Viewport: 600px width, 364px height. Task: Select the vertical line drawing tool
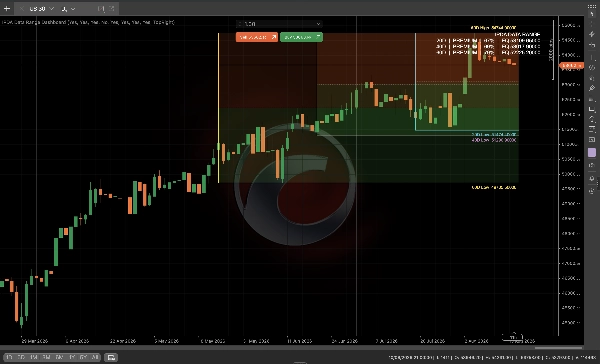[x=592, y=58]
